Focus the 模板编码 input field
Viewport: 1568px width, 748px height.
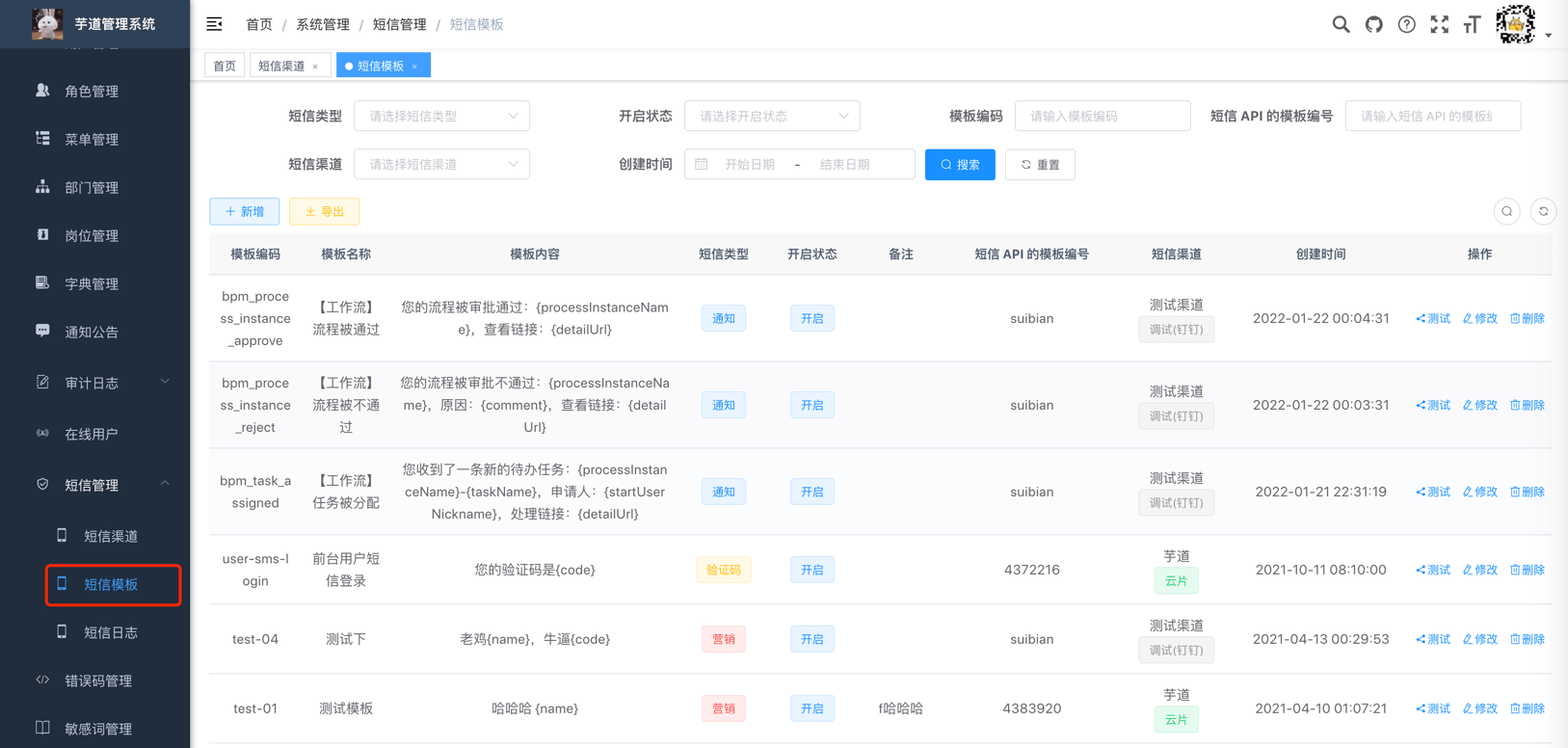1102,117
